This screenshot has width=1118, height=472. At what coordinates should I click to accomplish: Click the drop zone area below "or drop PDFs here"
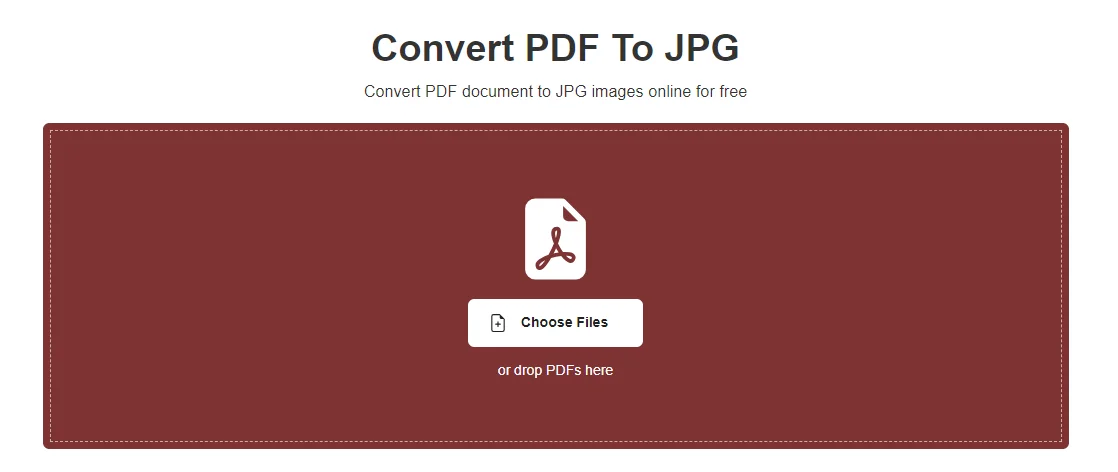[x=555, y=410]
